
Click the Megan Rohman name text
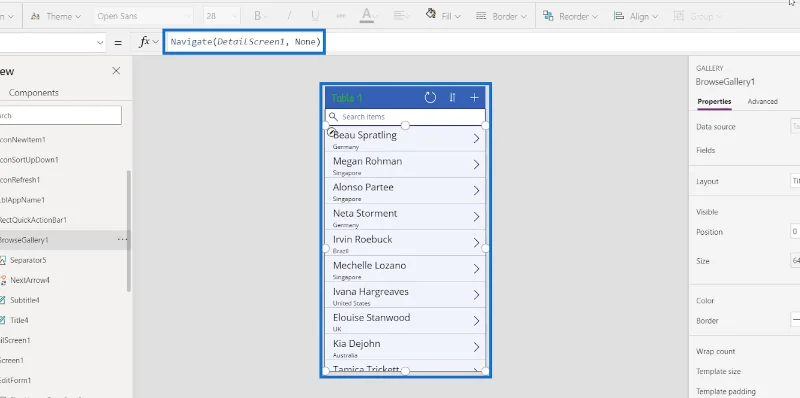(x=367, y=161)
